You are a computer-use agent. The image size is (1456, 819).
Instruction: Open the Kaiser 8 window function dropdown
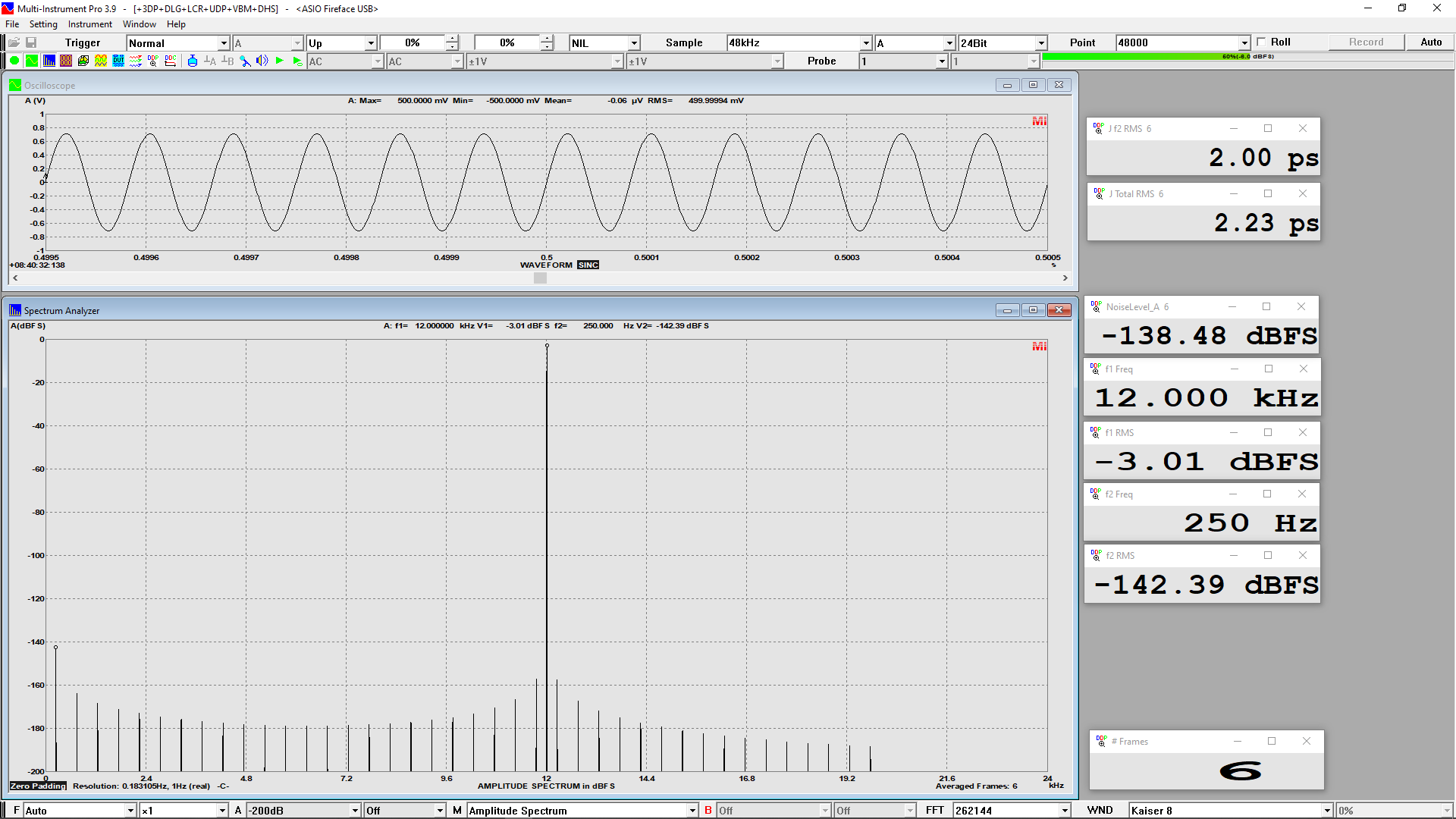[x=1231, y=811]
